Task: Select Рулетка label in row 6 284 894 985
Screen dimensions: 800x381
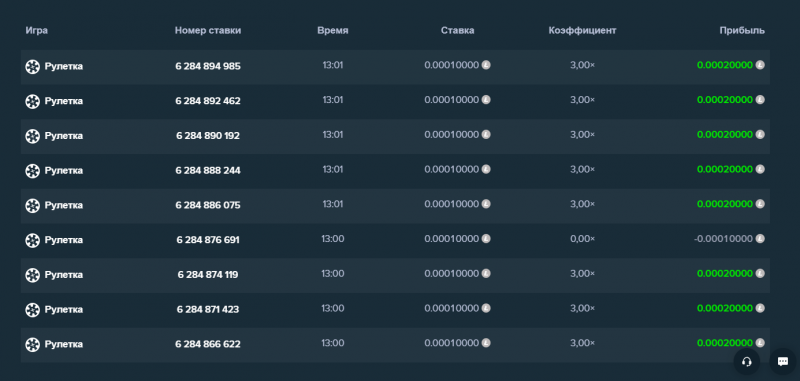Action: [x=64, y=66]
